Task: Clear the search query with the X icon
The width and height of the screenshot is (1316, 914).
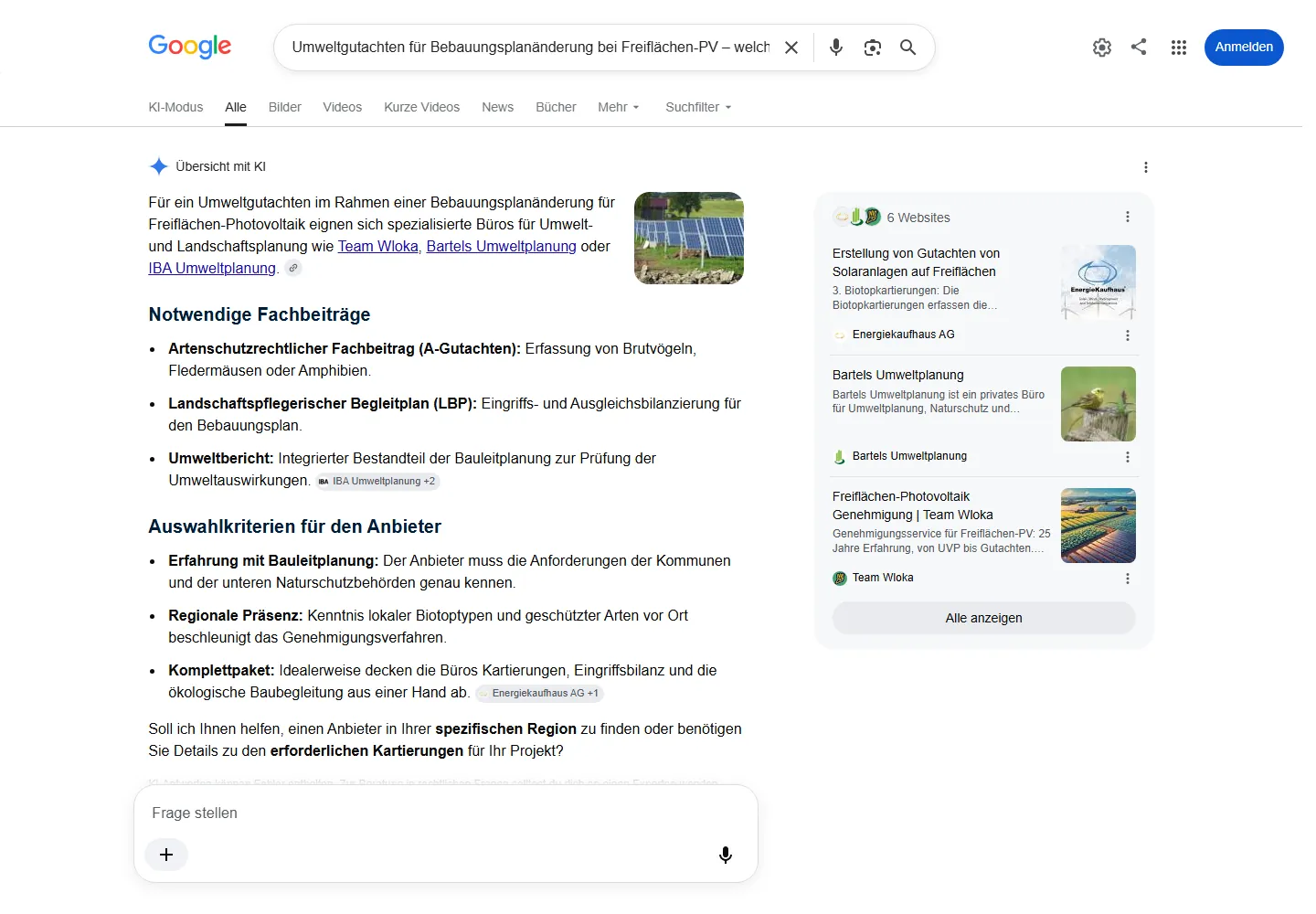Action: tap(791, 48)
